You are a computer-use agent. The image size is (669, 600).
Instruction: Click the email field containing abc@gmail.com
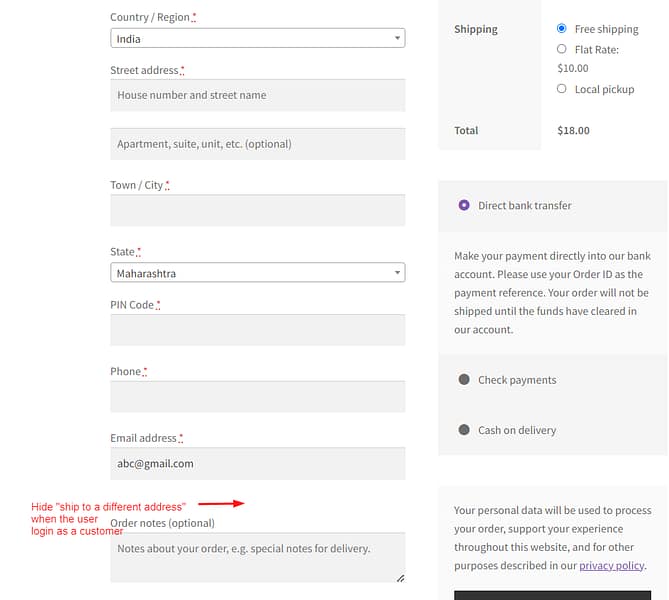[x=257, y=463]
